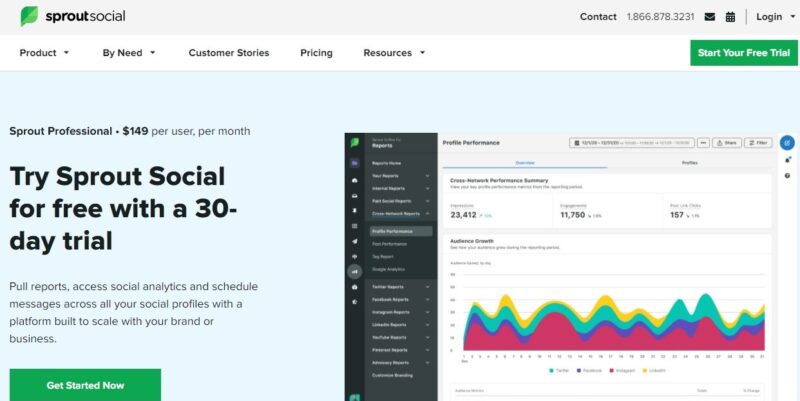Expand Instagram Reports section

[x=401, y=312]
